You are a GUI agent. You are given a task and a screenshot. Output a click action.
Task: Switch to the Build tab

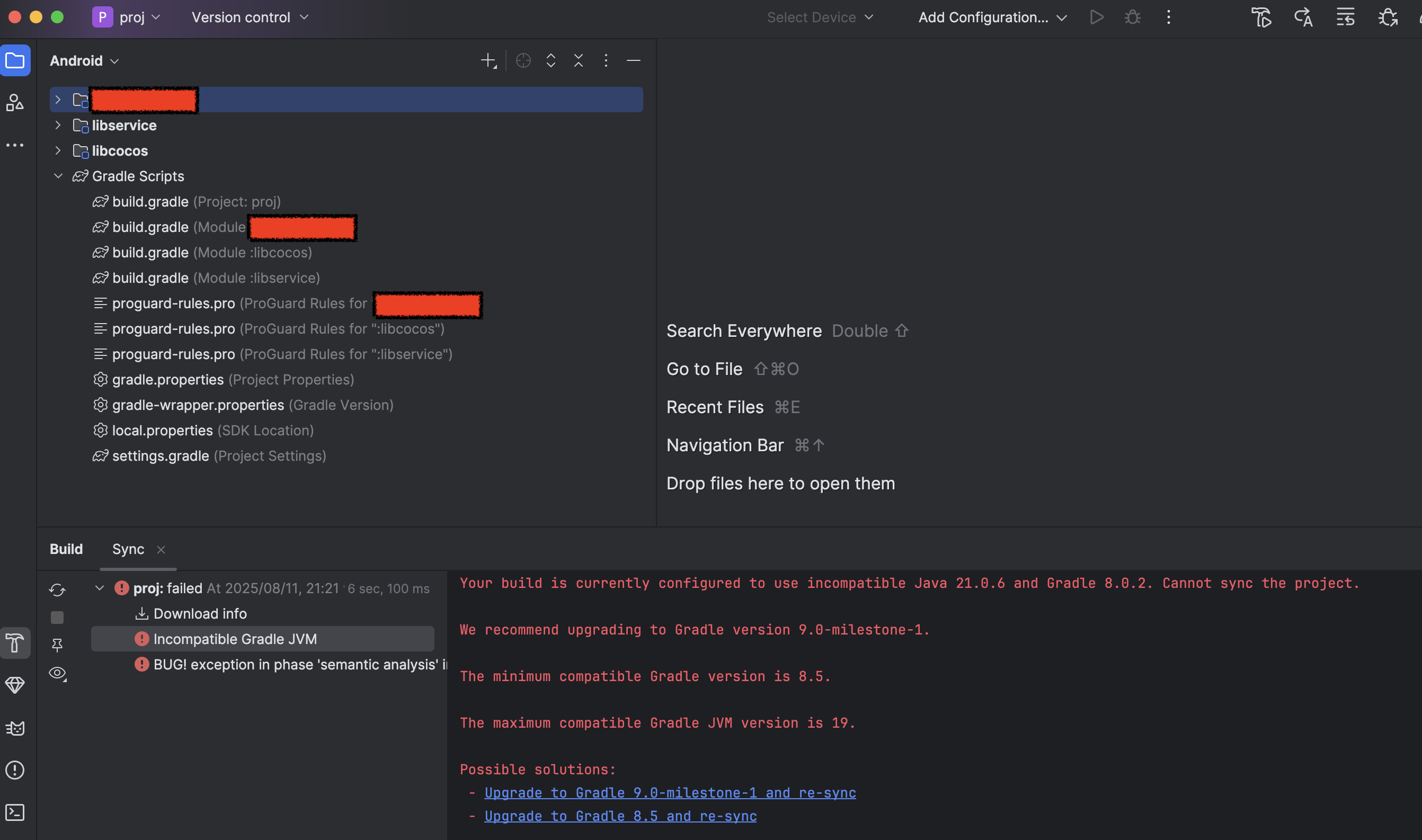66,549
